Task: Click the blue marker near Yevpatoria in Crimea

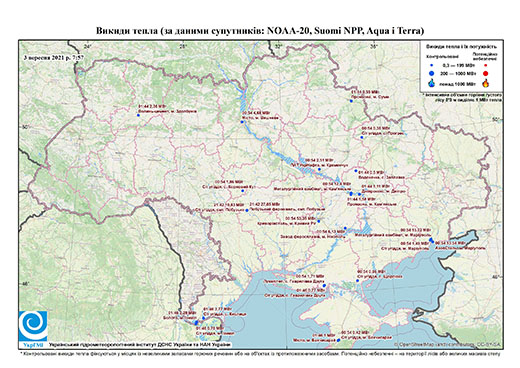Action: [x=338, y=340]
